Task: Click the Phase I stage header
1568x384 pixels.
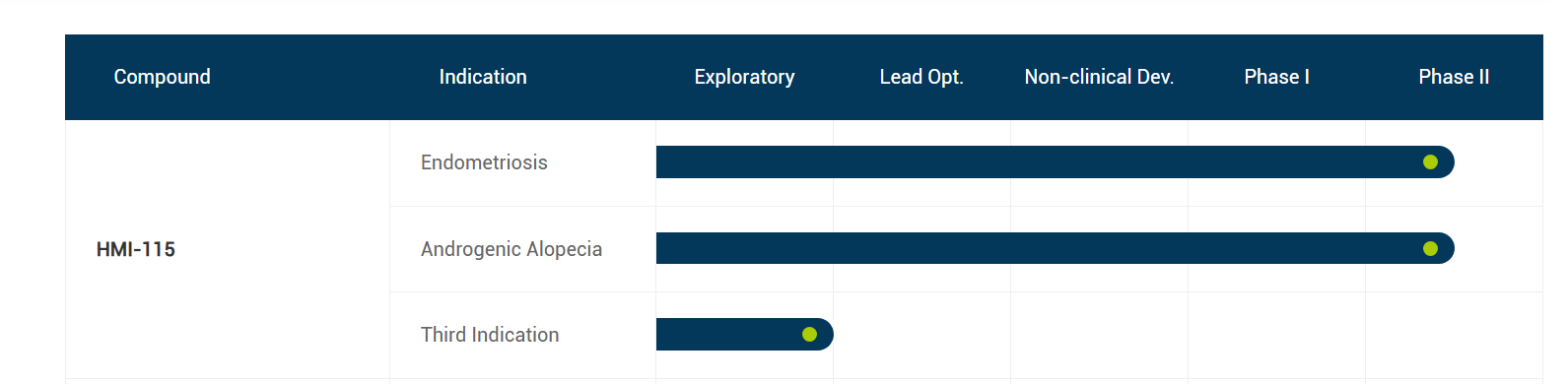Action: [x=1276, y=77]
